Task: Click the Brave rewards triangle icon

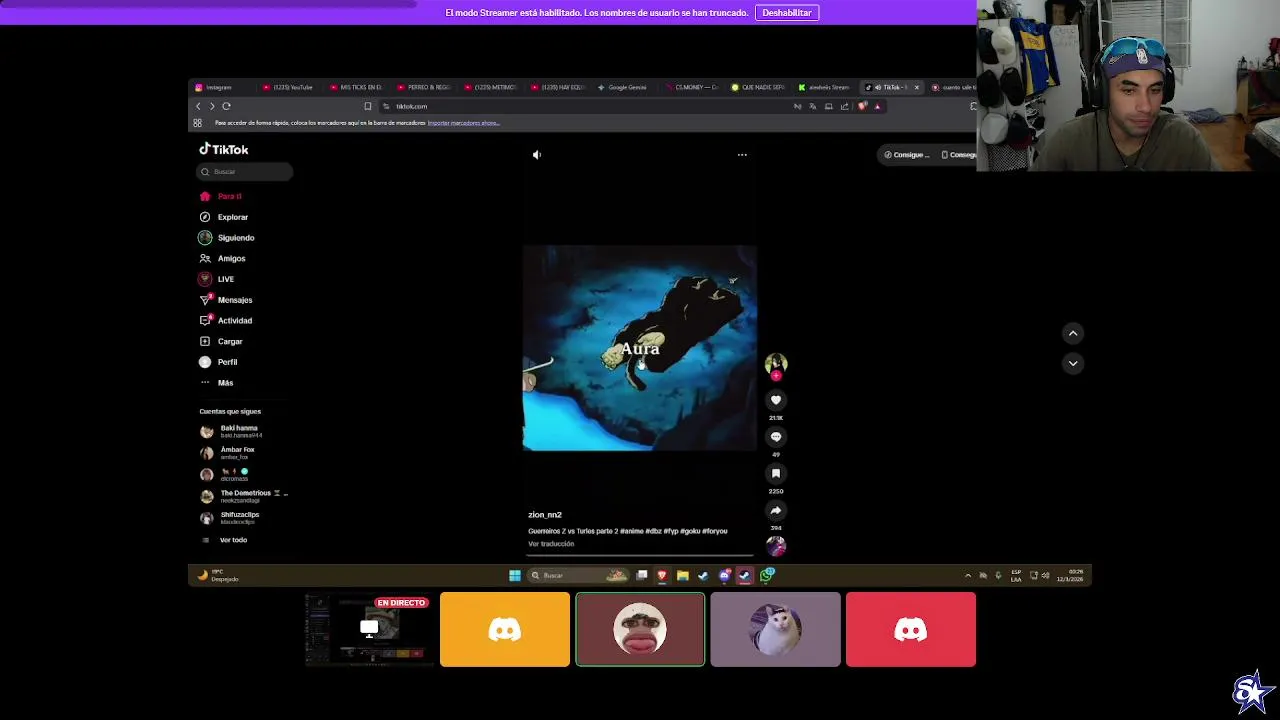Action: tap(878, 106)
